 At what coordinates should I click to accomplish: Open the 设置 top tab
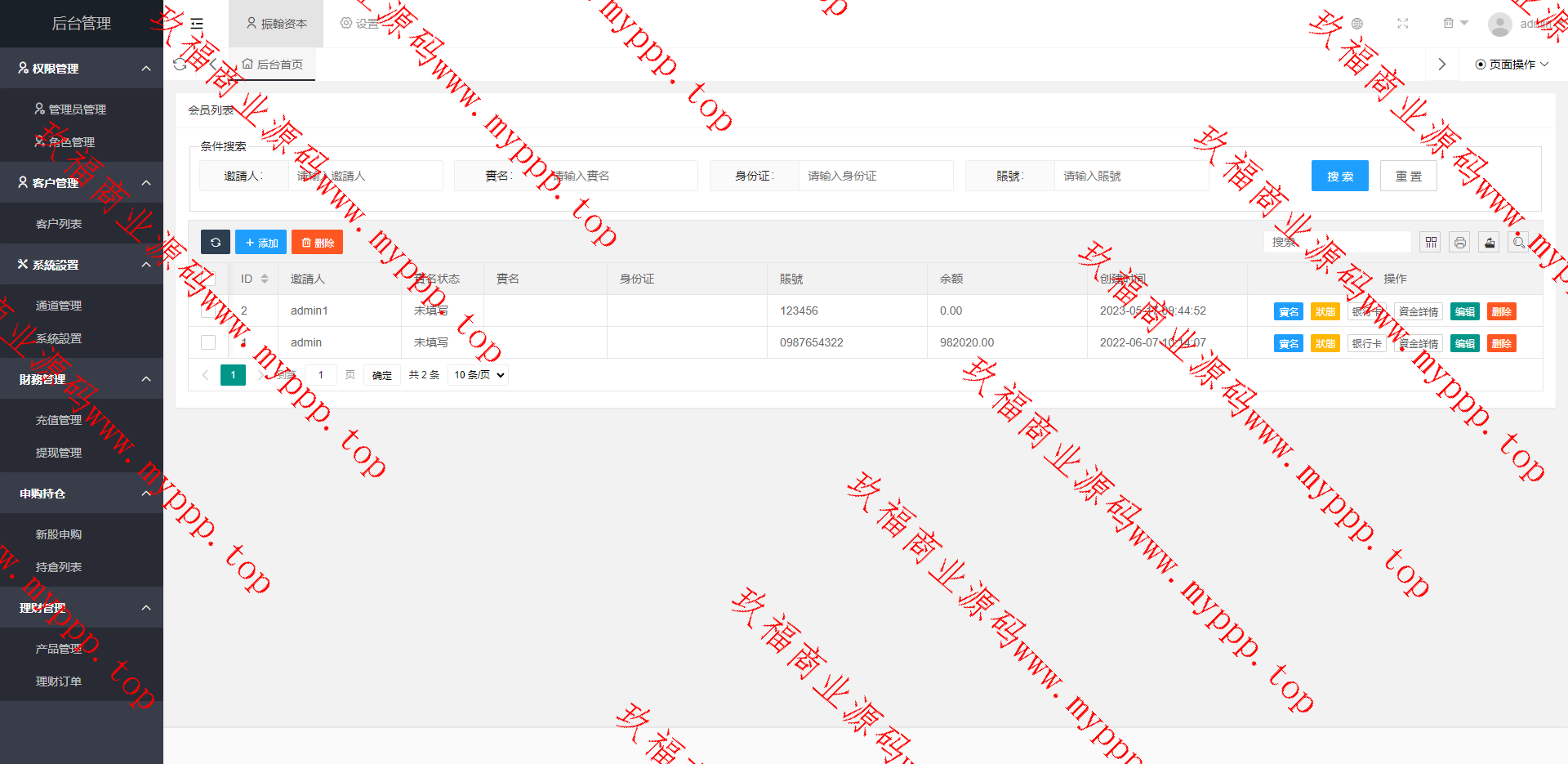click(x=359, y=24)
